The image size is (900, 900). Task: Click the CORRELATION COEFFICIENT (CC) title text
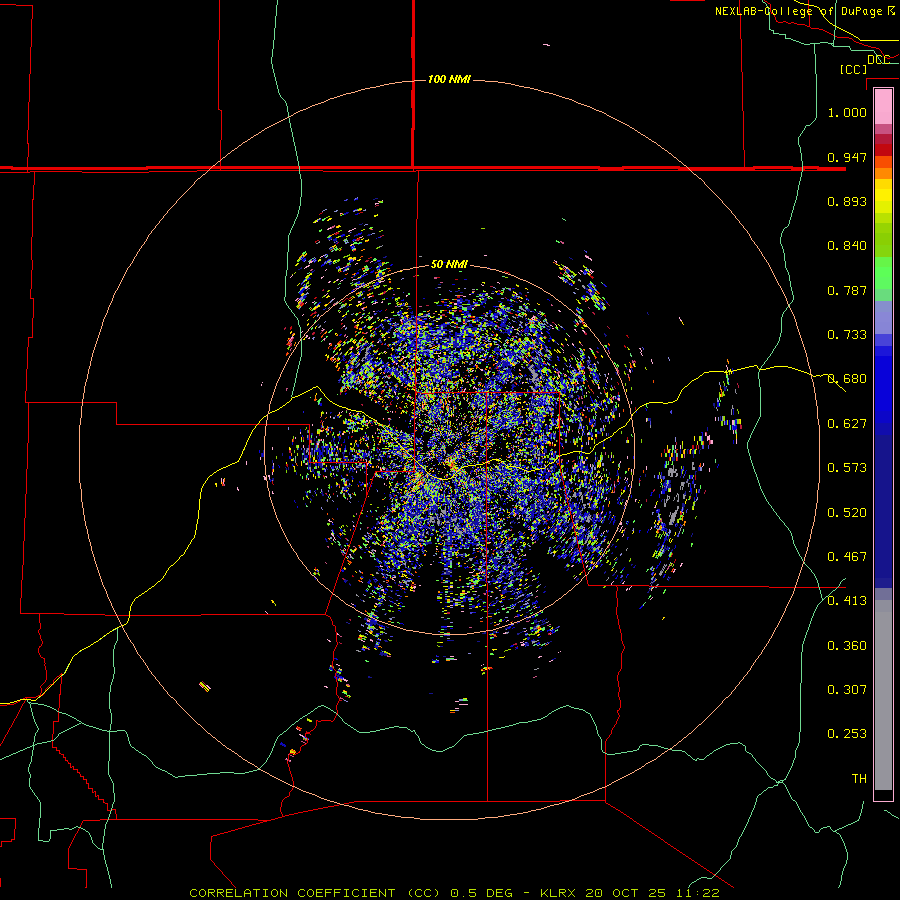pos(315,893)
